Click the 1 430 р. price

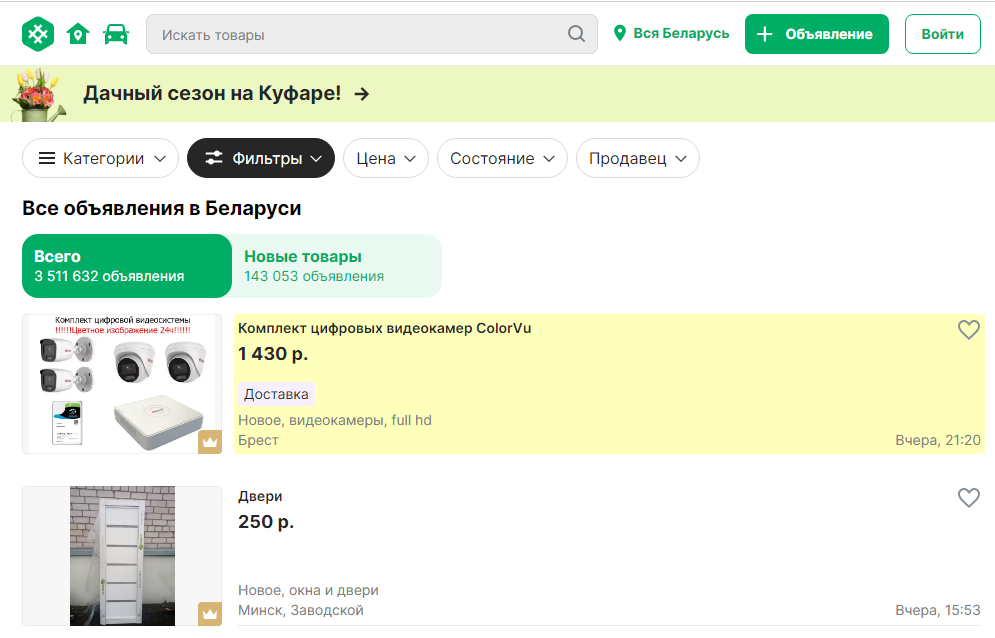273,354
